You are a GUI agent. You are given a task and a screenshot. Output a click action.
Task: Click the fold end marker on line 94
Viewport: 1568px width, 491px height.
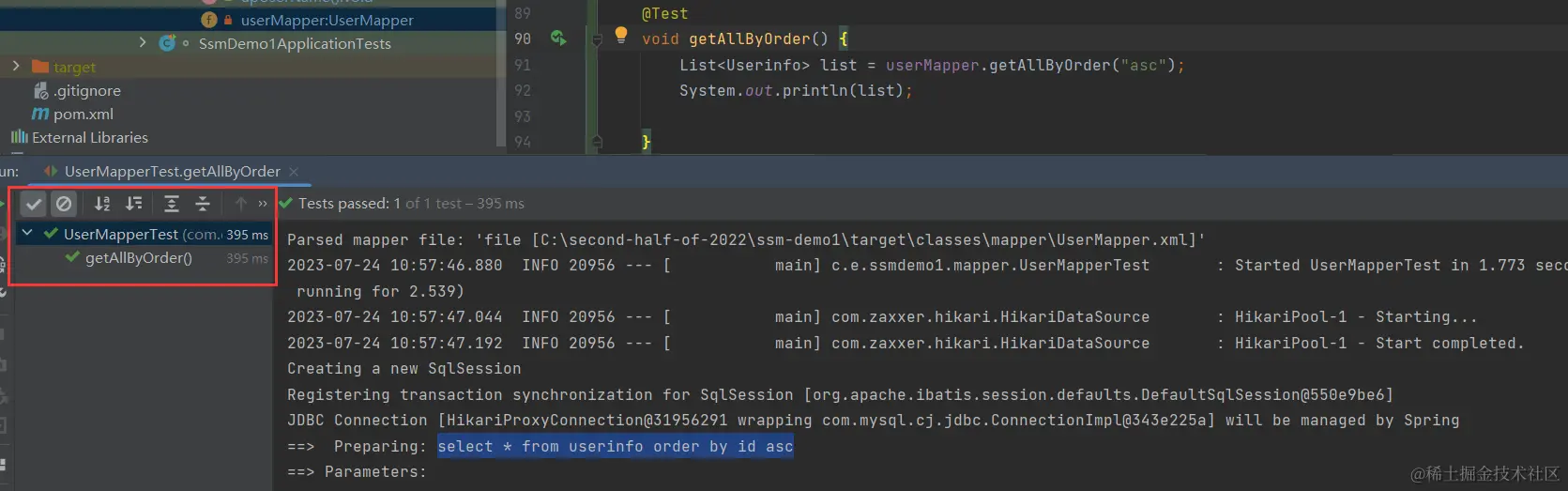coord(597,142)
